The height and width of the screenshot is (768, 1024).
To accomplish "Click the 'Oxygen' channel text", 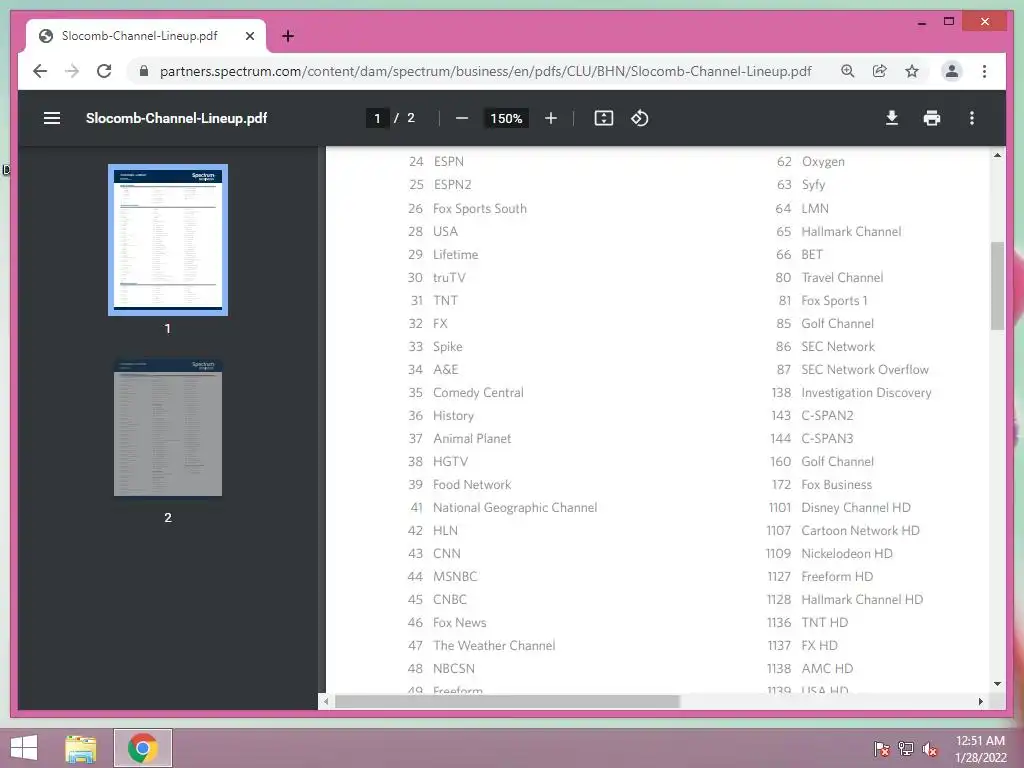I will 823,162.
